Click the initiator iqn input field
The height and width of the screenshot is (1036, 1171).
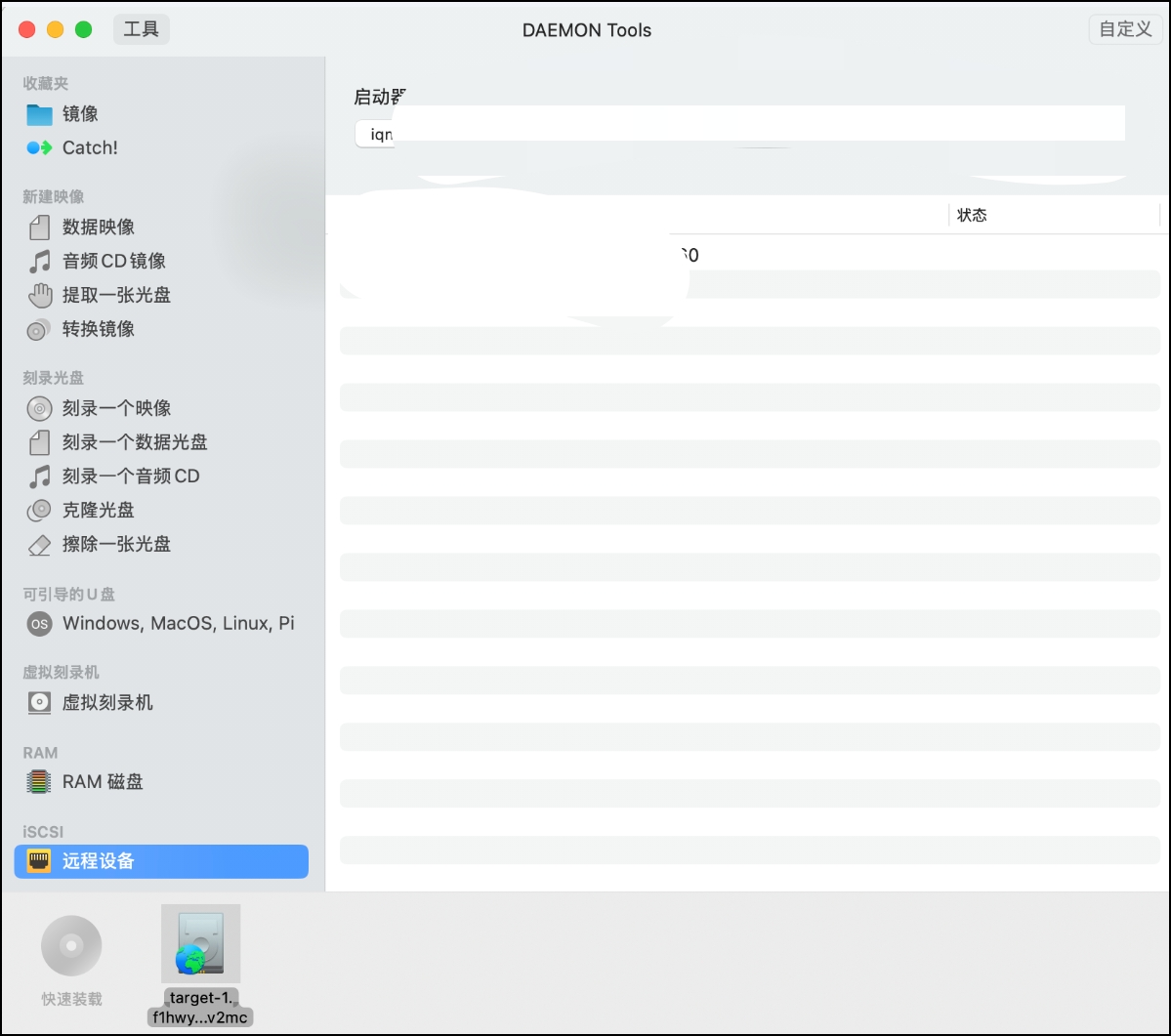coord(739,135)
